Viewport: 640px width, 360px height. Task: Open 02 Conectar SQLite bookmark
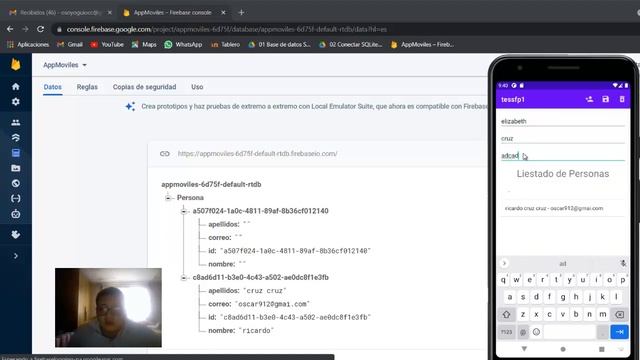pos(351,44)
